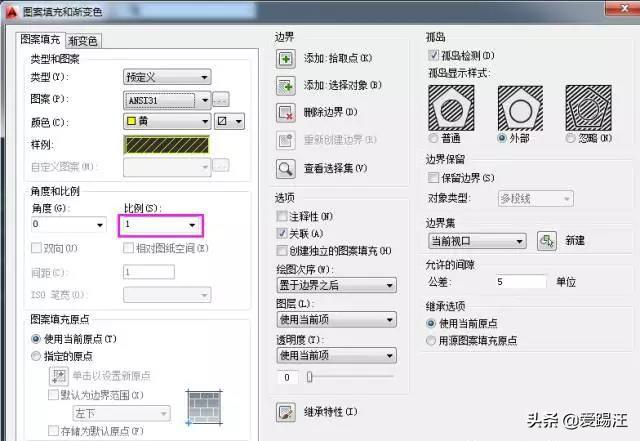Toggle the Island detection (孤岛检测) checkbox
Image resolution: width=640 pixels, height=441 pixels.
coord(433,55)
